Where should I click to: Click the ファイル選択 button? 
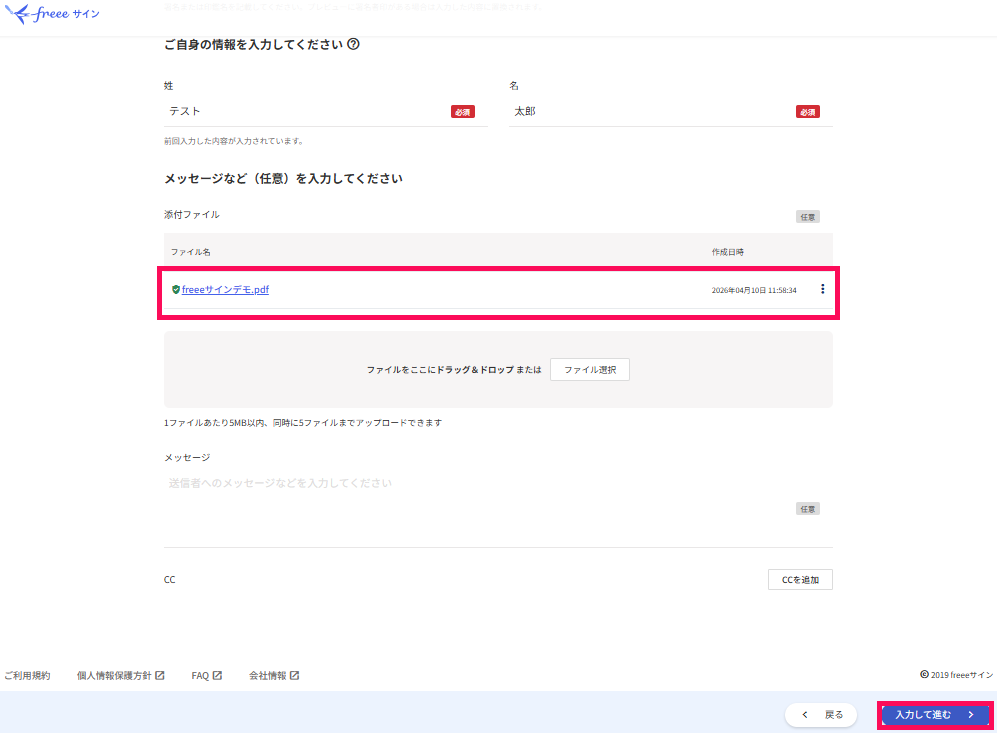[589, 369]
